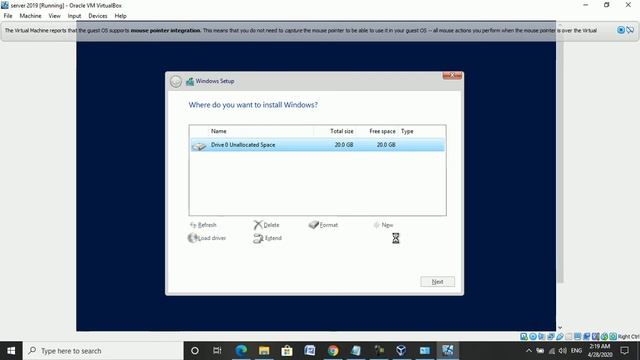Click the Windows Setup title icon
The image size is (640, 360).
tap(190, 81)
